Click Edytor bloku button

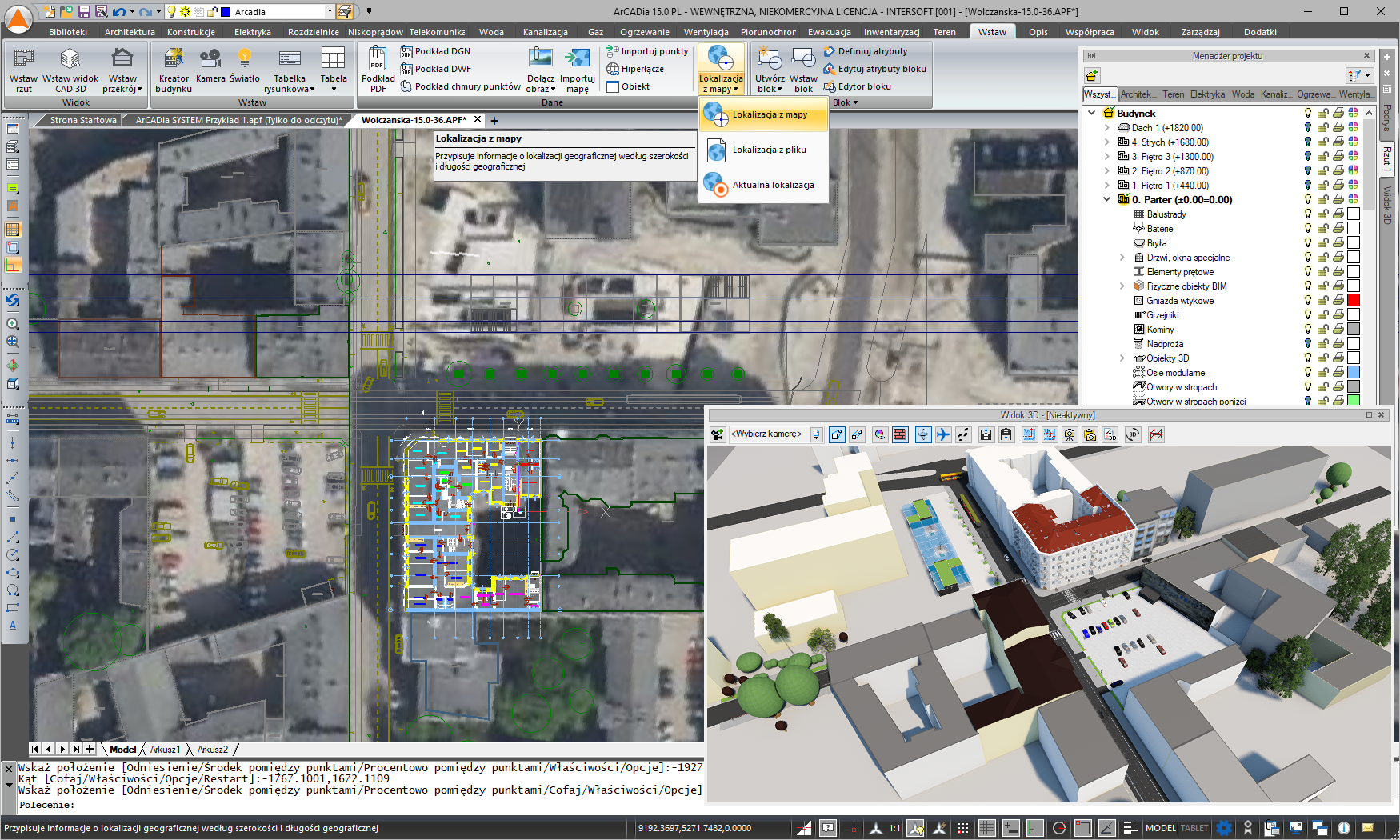(864, 86)
